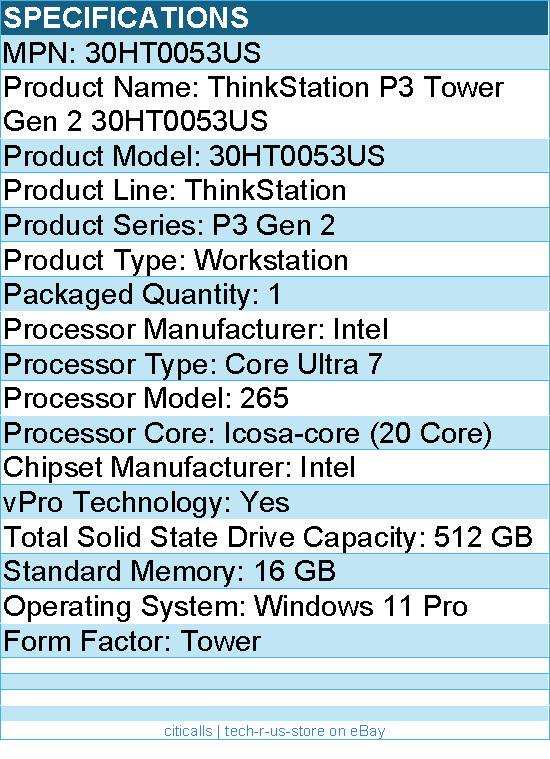This screenshot has height=759, width=550.
Task: Click the second Gen 2 30HT0053US text line
Action: pos(136,121)
